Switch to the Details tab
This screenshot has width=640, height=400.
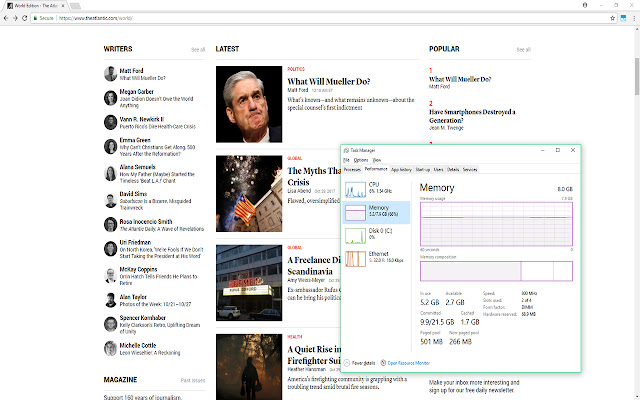coord(453,169)
